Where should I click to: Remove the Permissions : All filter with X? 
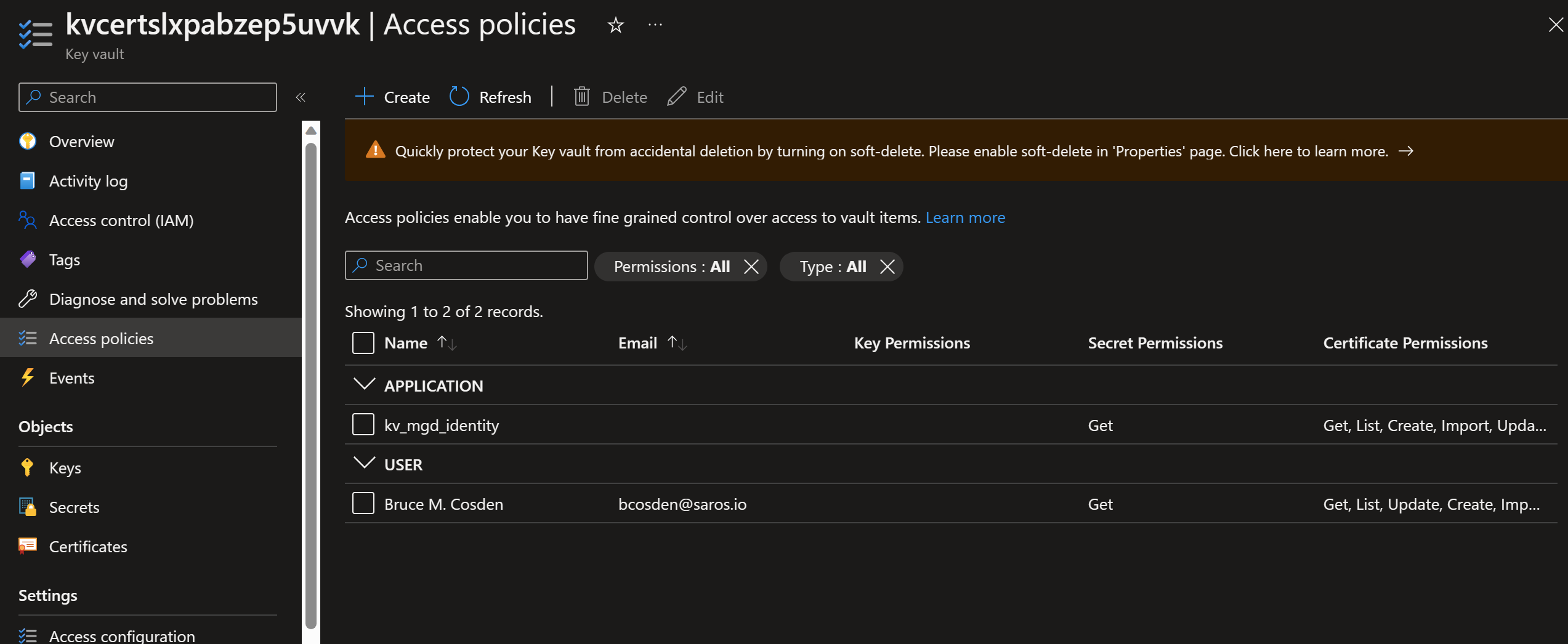pos(751,267)
